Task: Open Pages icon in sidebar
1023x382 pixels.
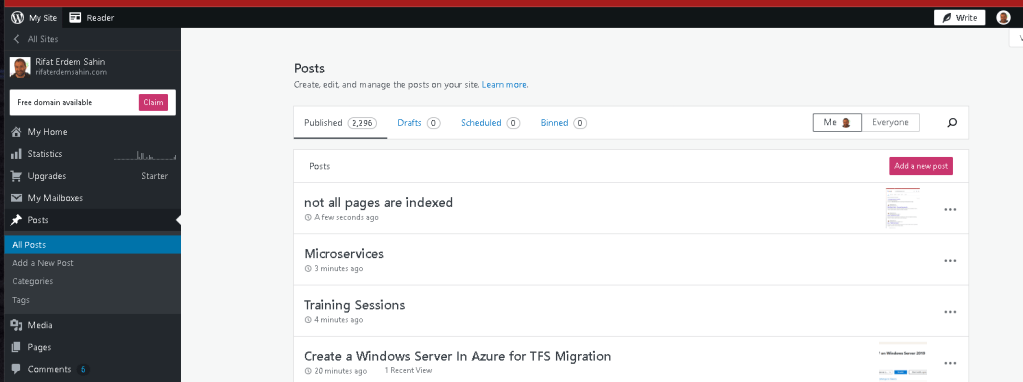Action: tap(16, 347)
